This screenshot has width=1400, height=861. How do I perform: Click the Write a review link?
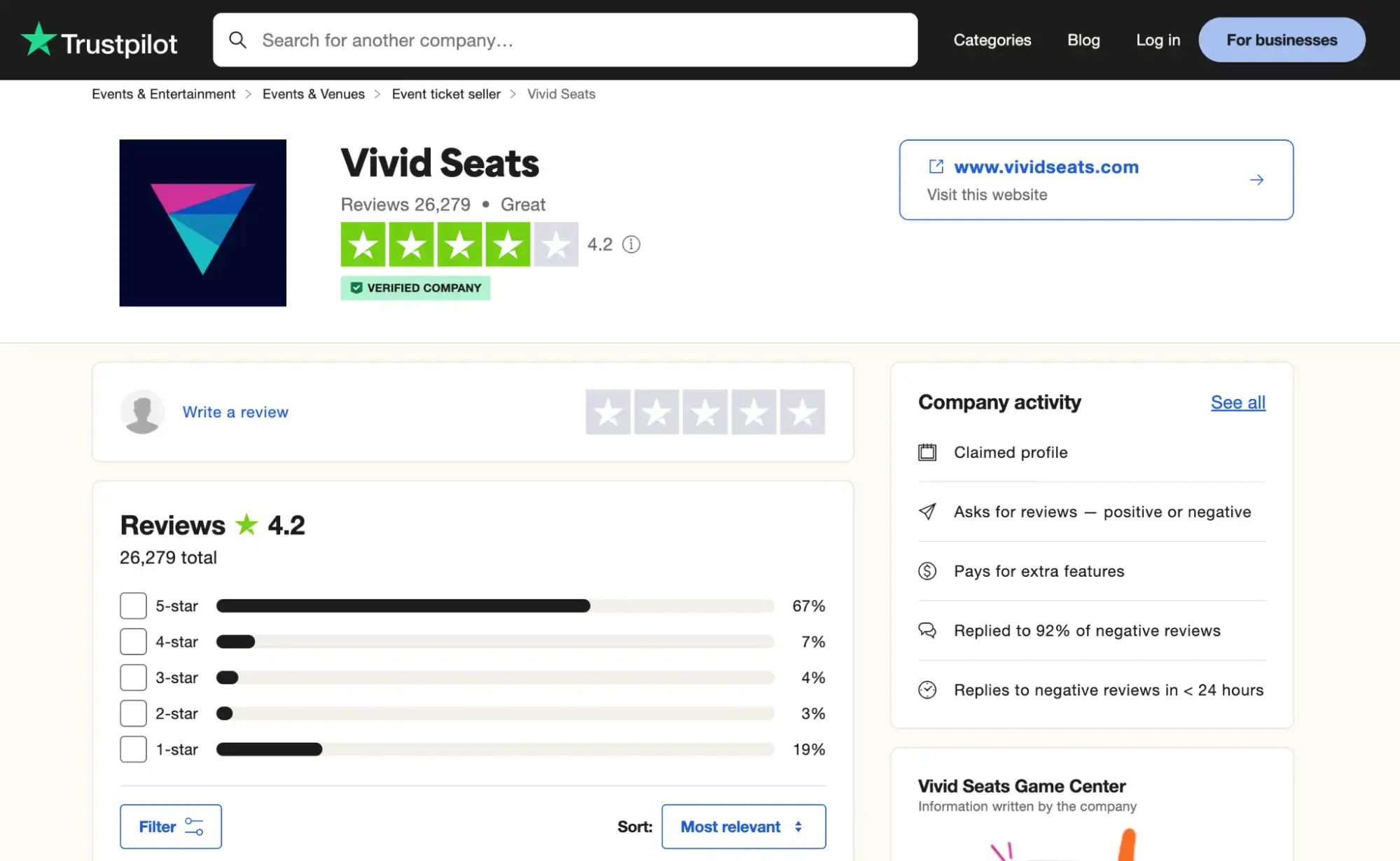235,412
